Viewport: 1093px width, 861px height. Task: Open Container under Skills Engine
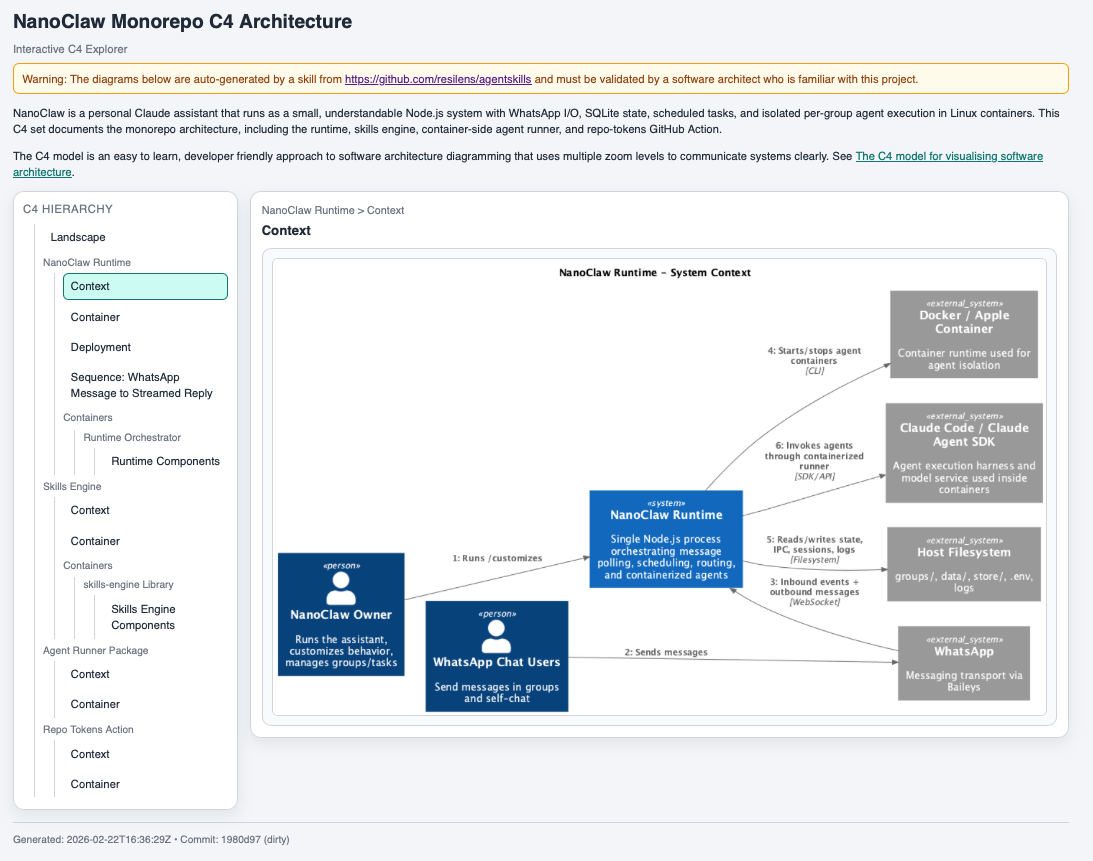(95, 541)
